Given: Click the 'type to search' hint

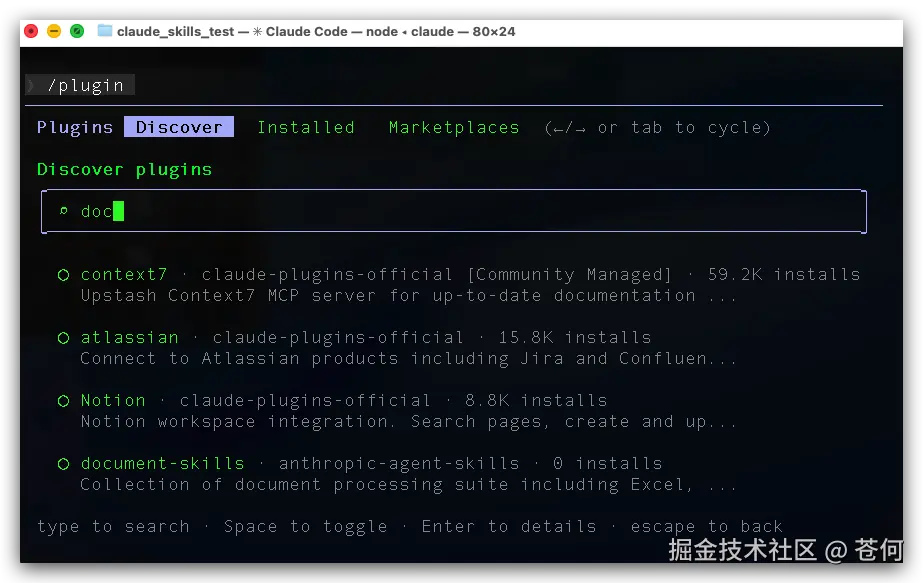Looking at the screenshot, I should coord(114,526).
